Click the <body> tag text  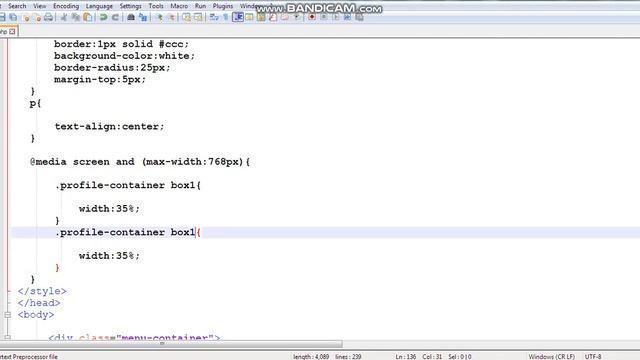click(x=36, y=315)
